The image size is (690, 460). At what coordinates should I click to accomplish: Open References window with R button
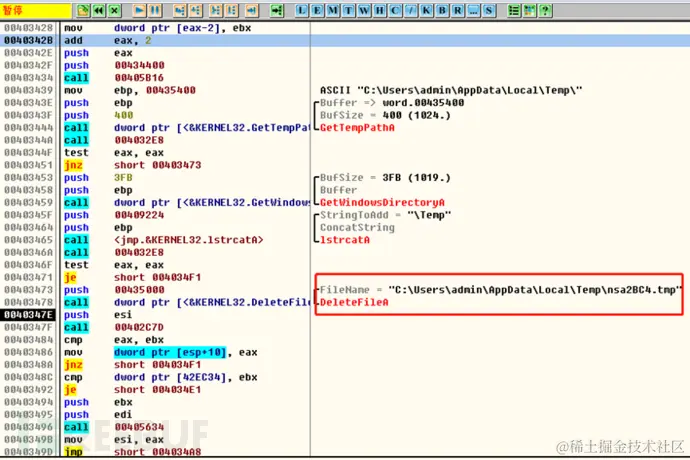458,10
